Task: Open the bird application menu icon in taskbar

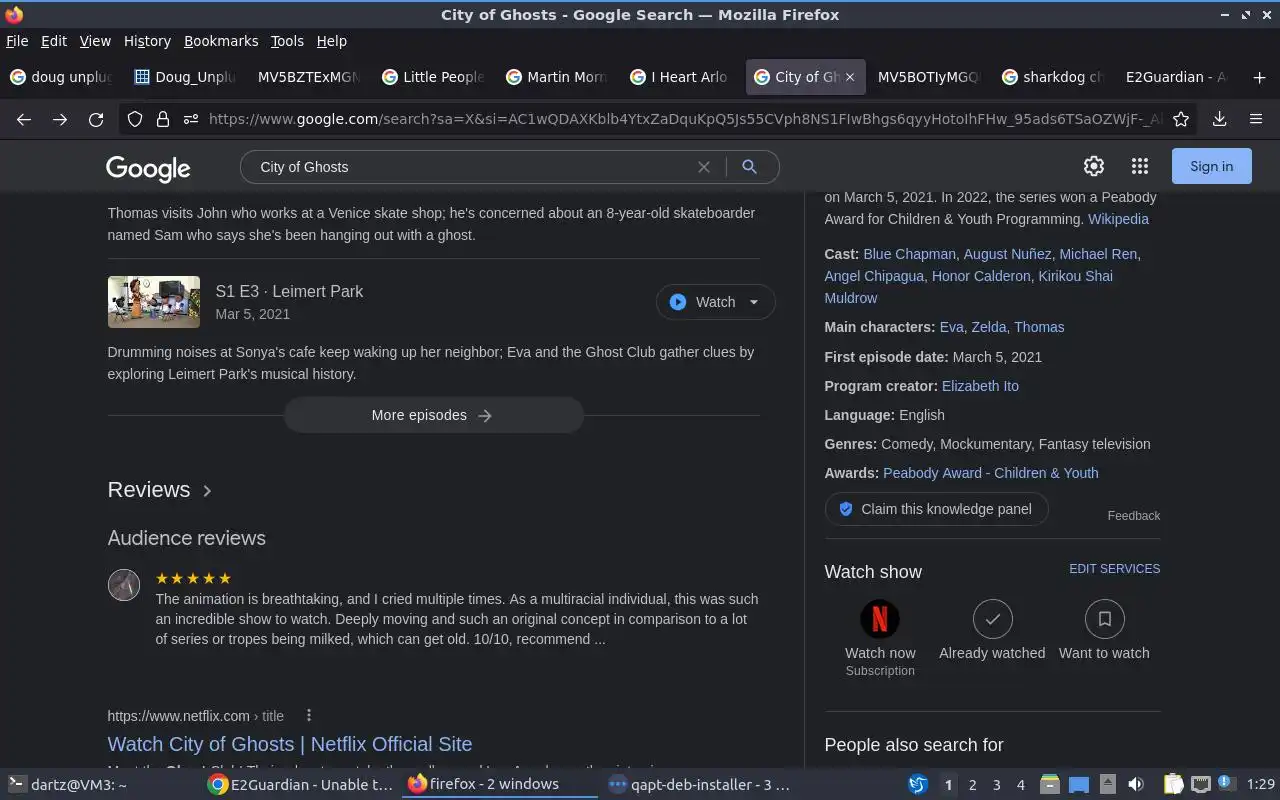Action: [917, 785]
